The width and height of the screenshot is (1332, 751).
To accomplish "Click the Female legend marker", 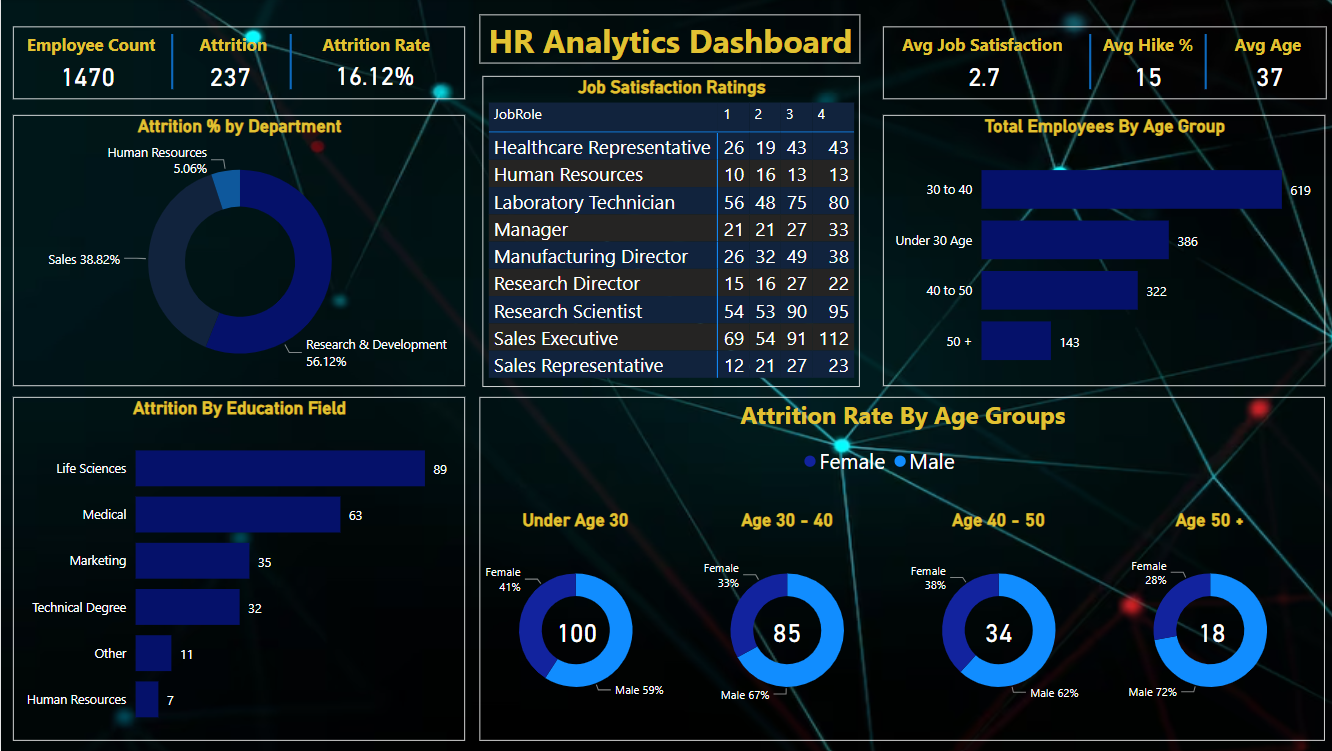I will tap(810, 462).
